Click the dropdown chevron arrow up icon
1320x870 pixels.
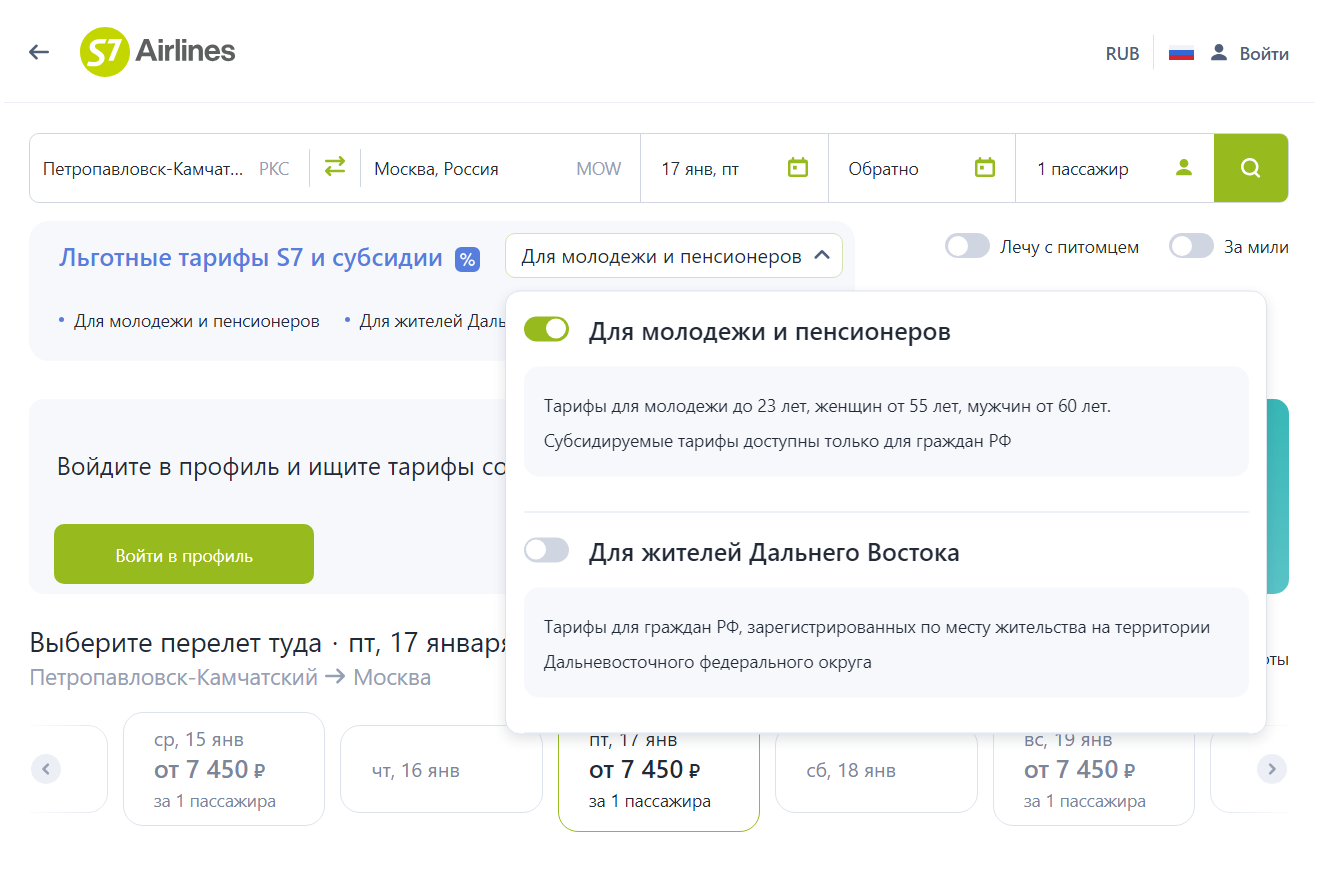822,256
